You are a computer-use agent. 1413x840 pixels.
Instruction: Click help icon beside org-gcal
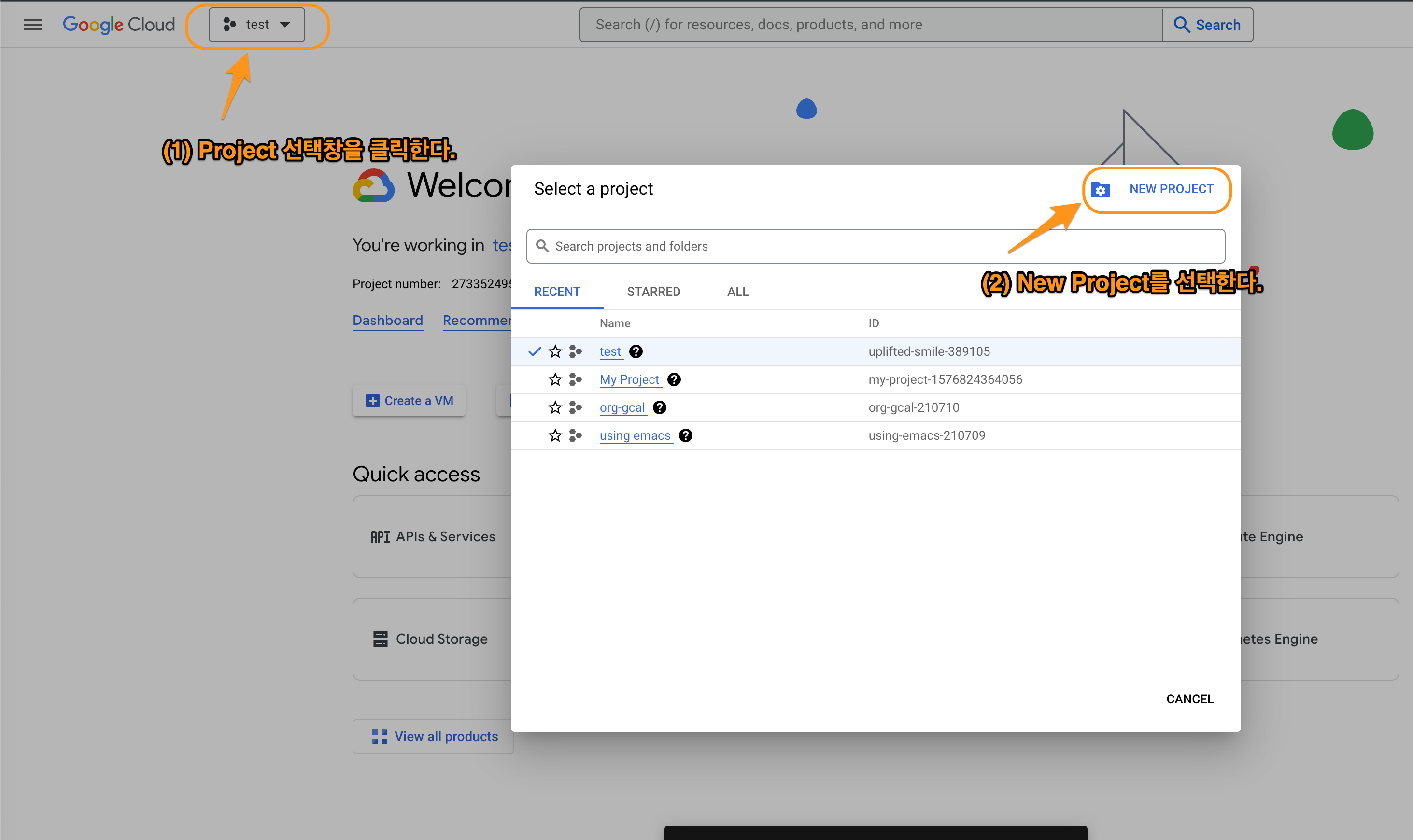click(x=660, y=407)
